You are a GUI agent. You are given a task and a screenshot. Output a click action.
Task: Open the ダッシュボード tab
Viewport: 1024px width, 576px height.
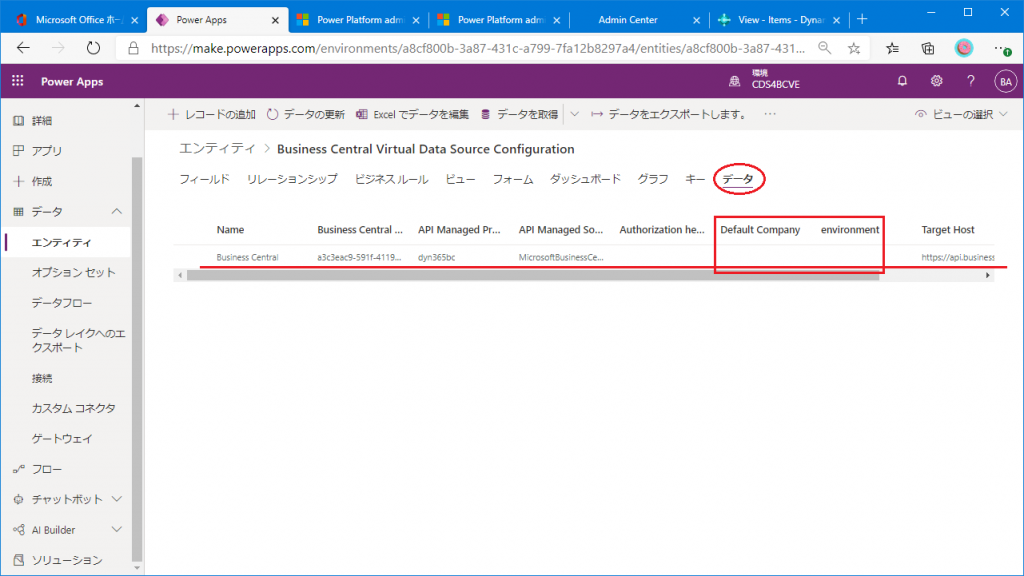point(585,179)
